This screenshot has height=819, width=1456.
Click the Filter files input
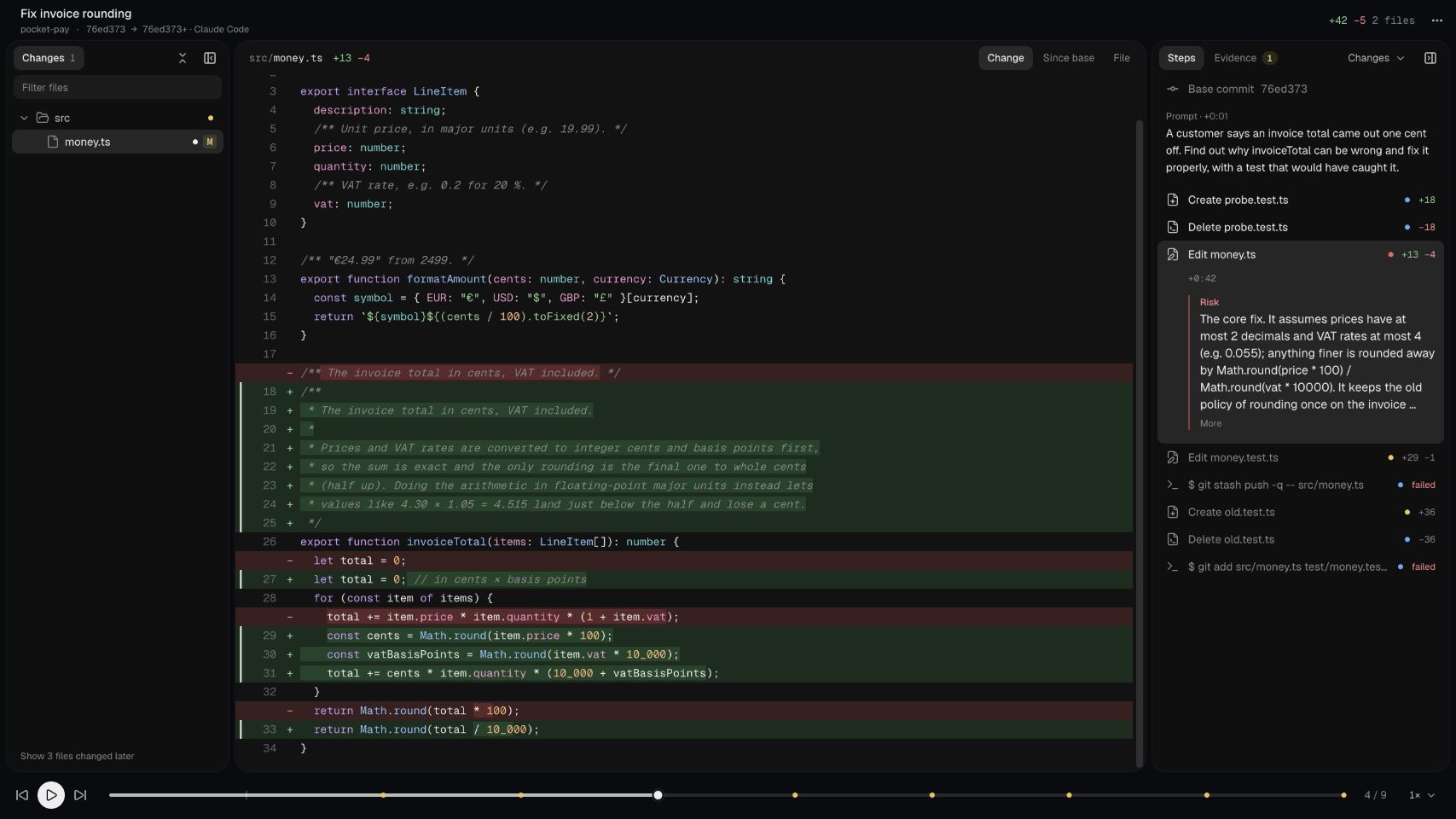[x=118, y=87]
